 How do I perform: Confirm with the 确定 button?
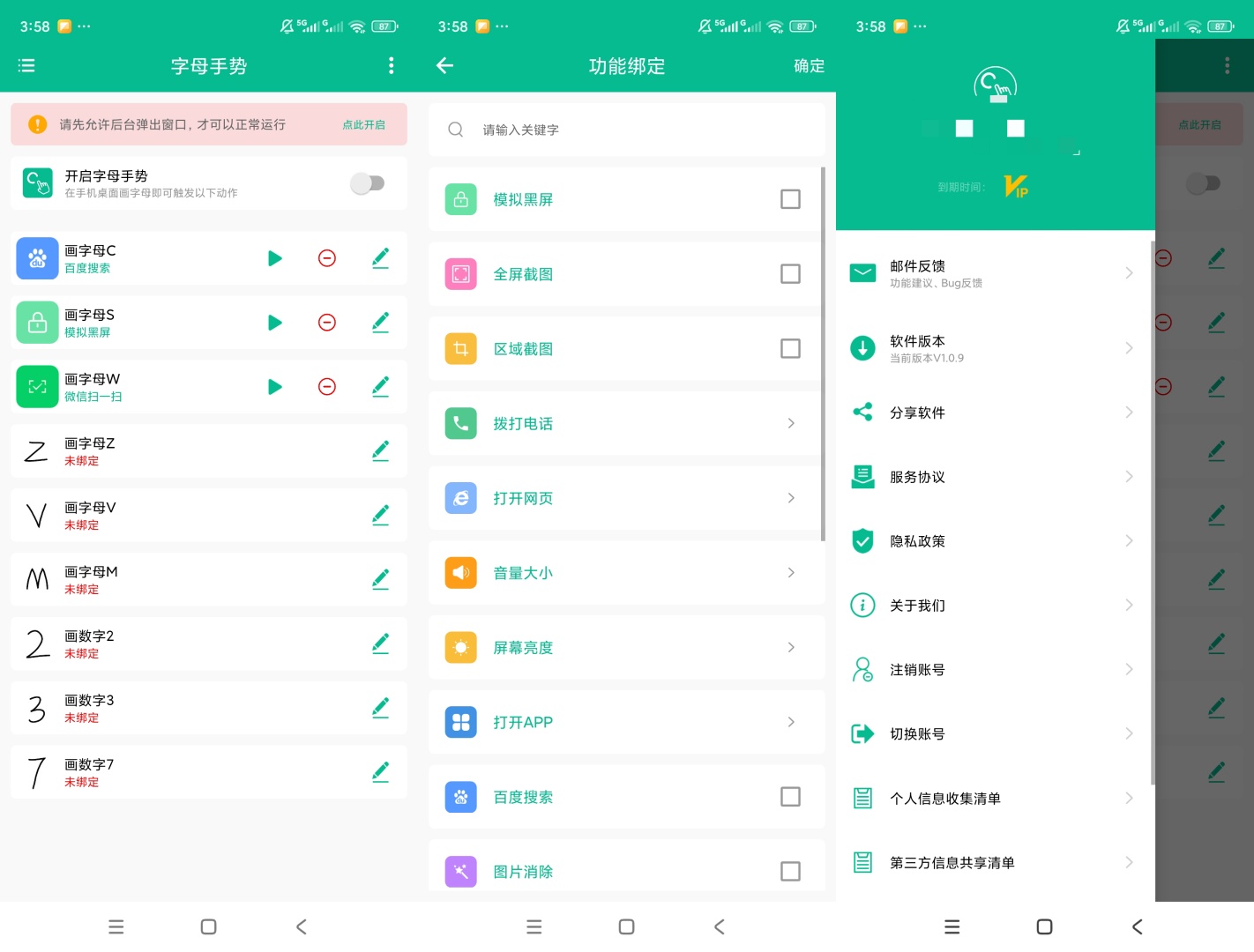[809, 66]
